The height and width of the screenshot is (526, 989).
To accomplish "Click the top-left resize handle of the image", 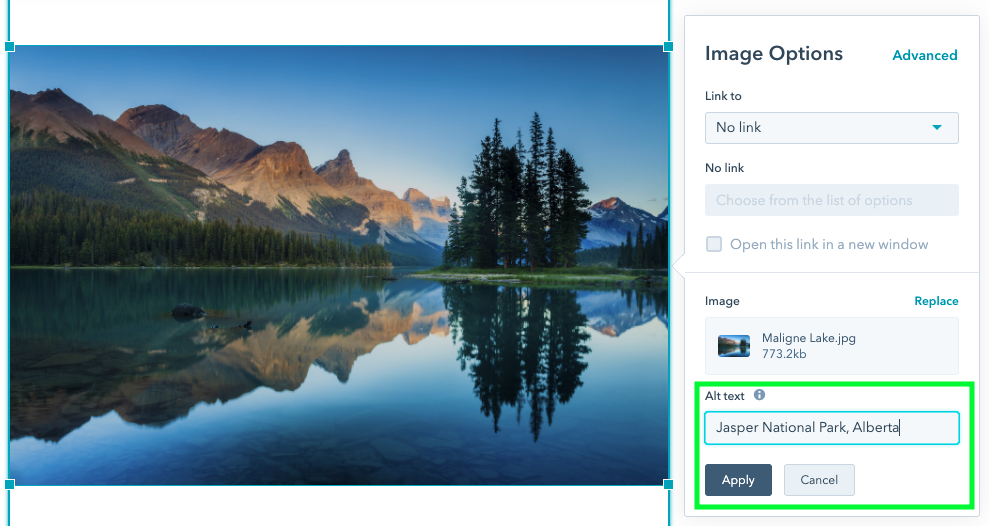I will coord(10,47).
